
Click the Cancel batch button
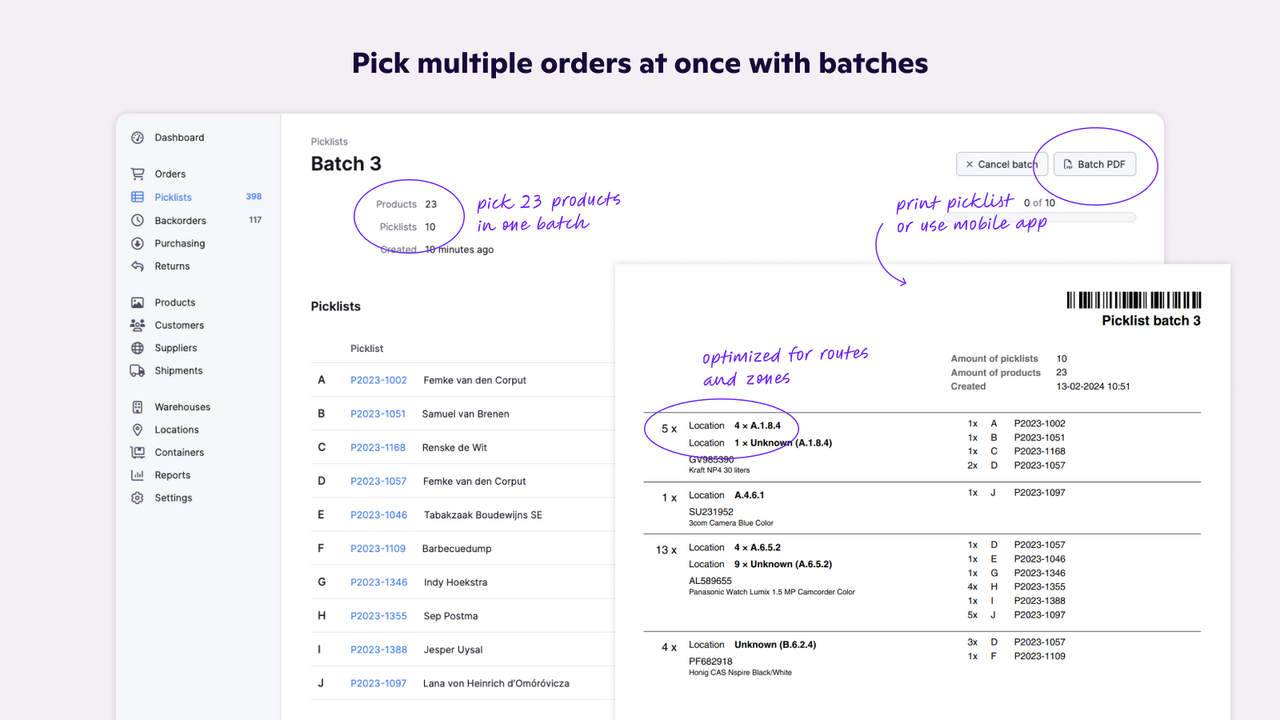(1001, 164)
